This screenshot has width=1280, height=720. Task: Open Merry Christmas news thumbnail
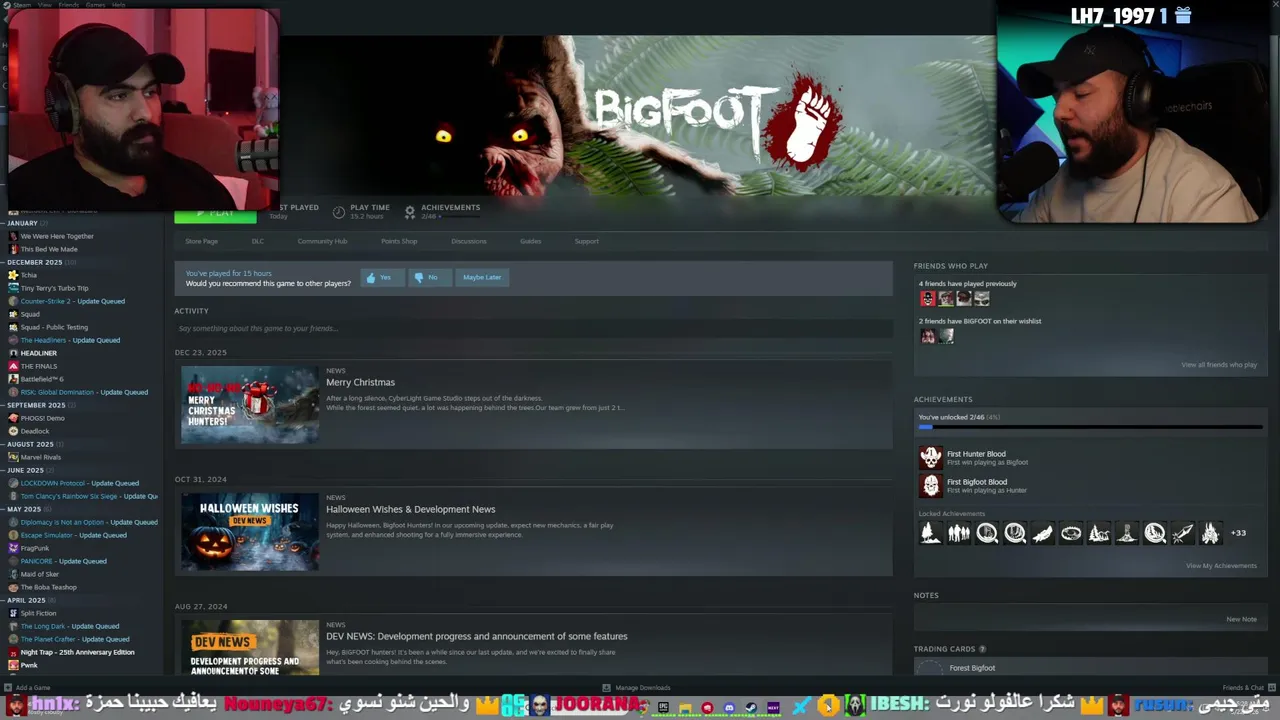(x=250, y=404)
